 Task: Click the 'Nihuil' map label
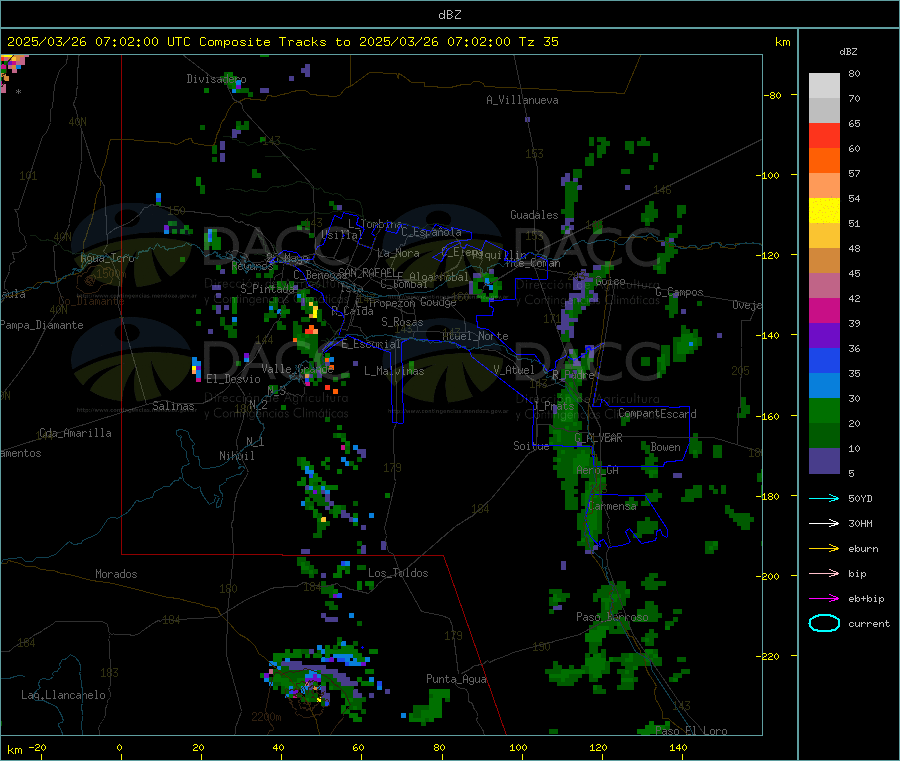click(236, 456)
